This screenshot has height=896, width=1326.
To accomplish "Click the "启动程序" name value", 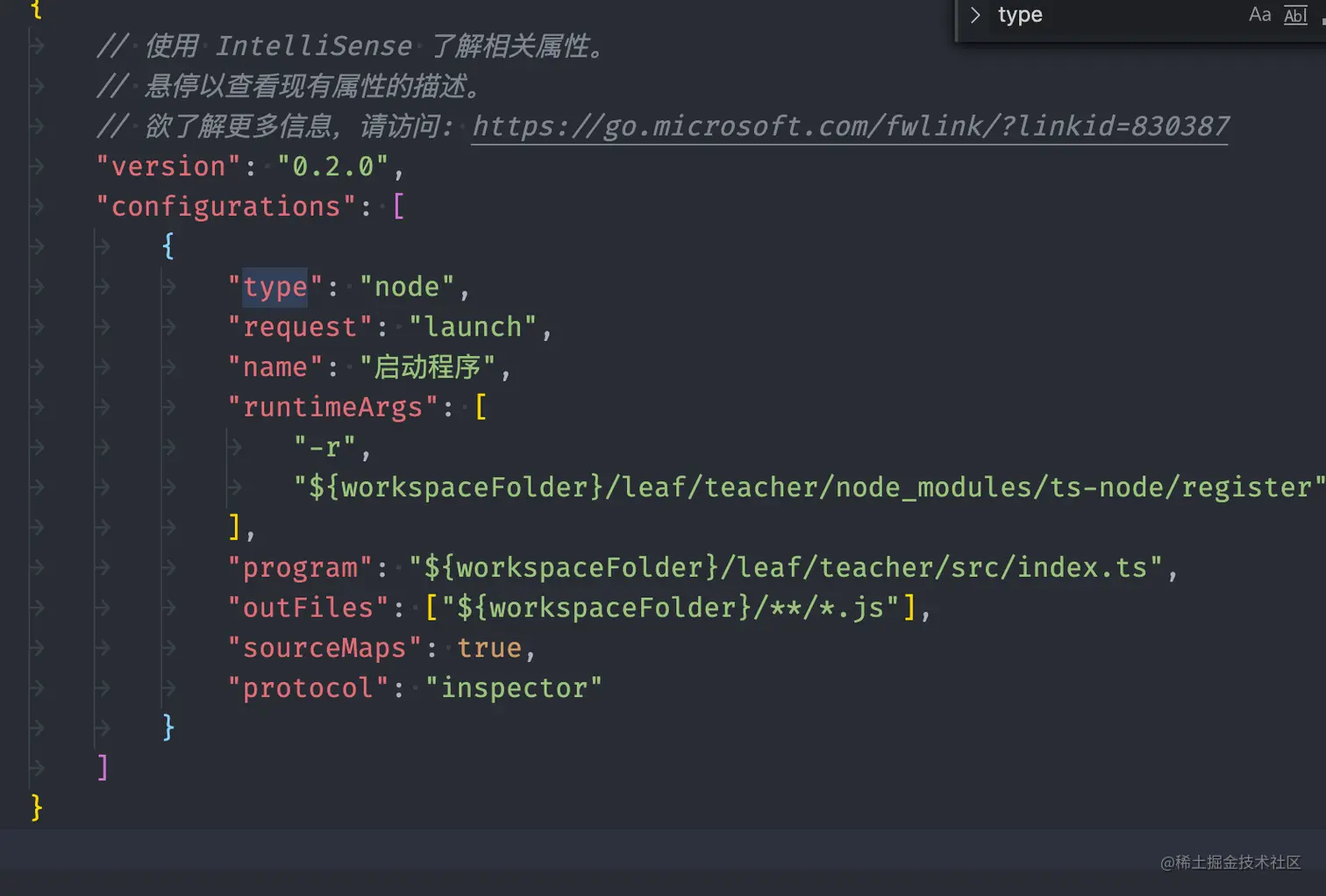I will [x=428, y=367].
